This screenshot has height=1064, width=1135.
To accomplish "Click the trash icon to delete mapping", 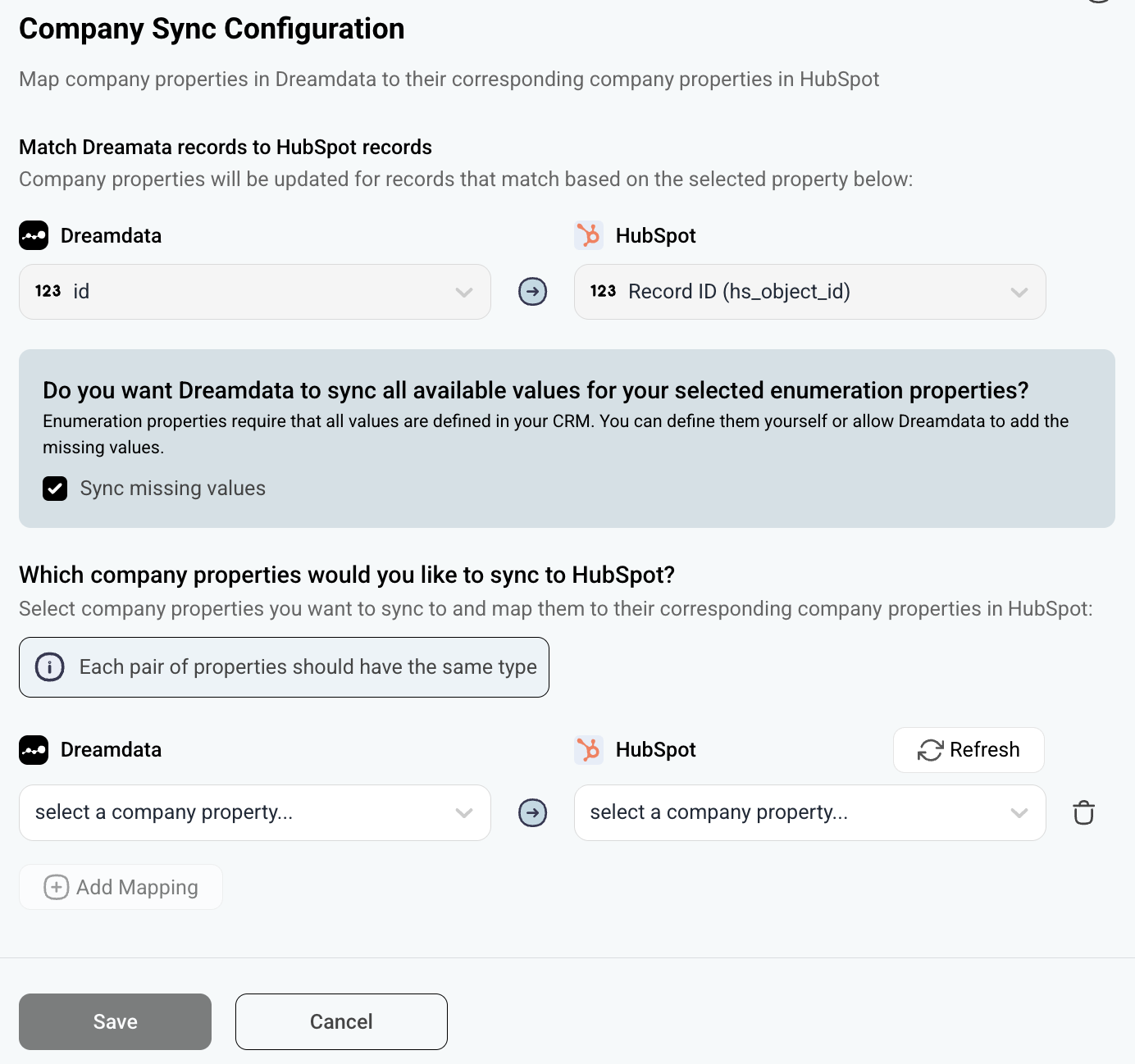I will tap(1083, 812).
